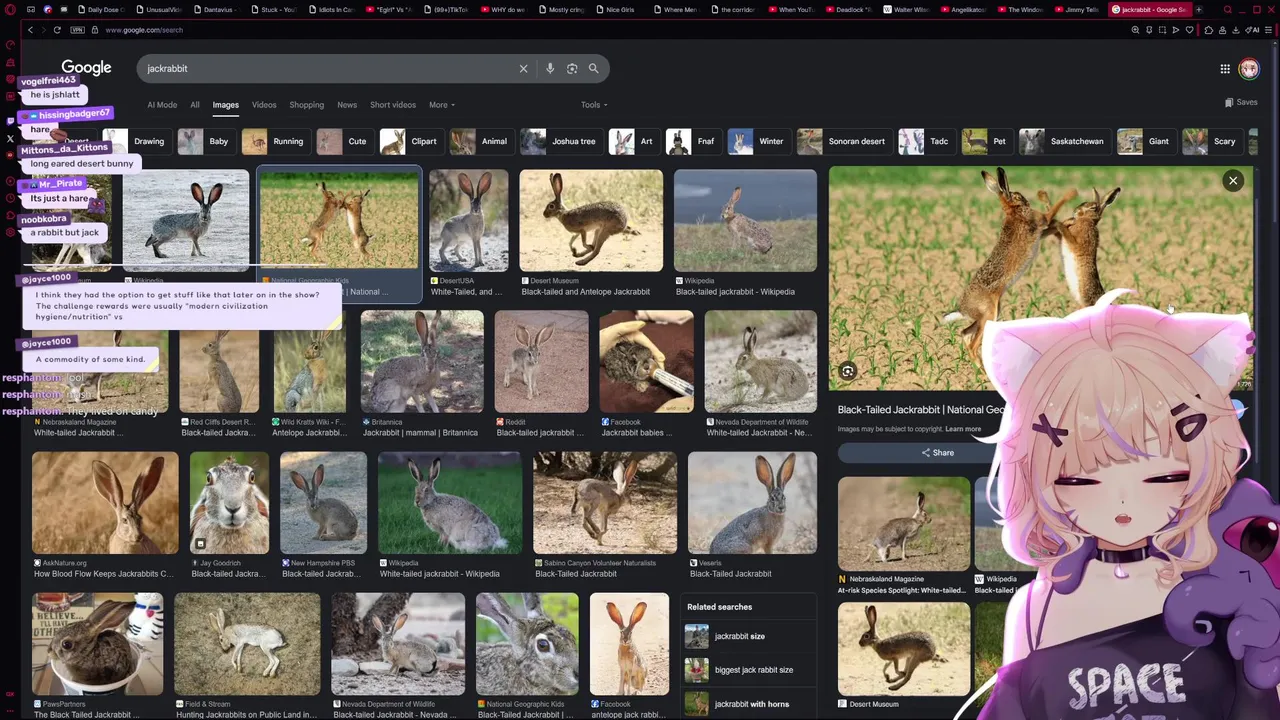Filter images by Drawing chip
This screenshot has width=1280, height=720.
point(135,141)
